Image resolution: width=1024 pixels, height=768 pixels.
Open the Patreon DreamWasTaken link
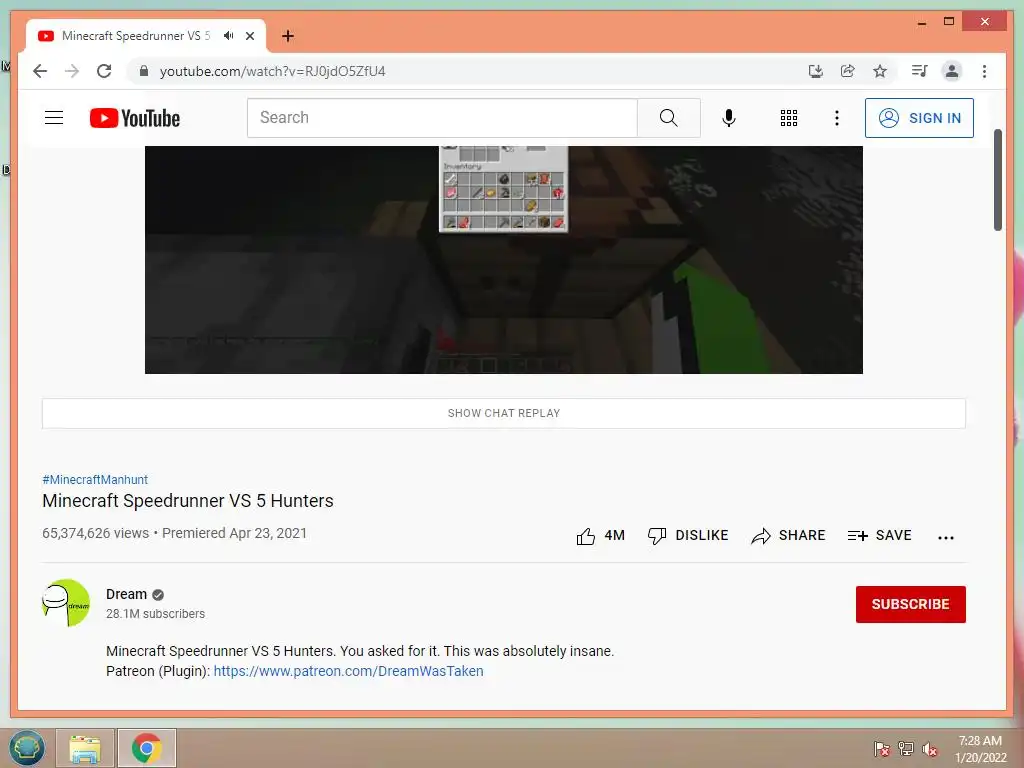click(348, 671)
